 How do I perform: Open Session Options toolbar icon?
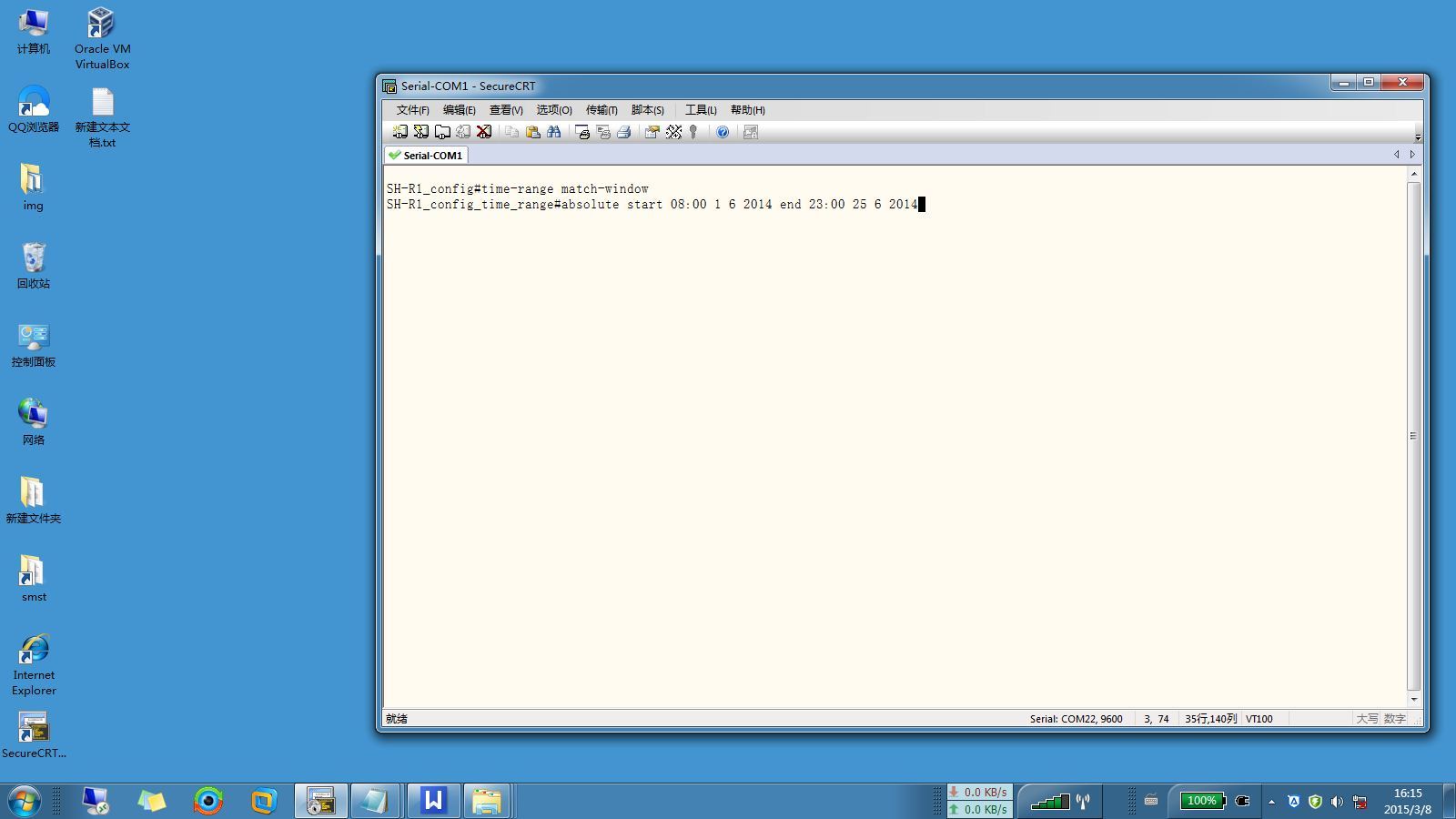pyautogui.click(x=652, y=132)
